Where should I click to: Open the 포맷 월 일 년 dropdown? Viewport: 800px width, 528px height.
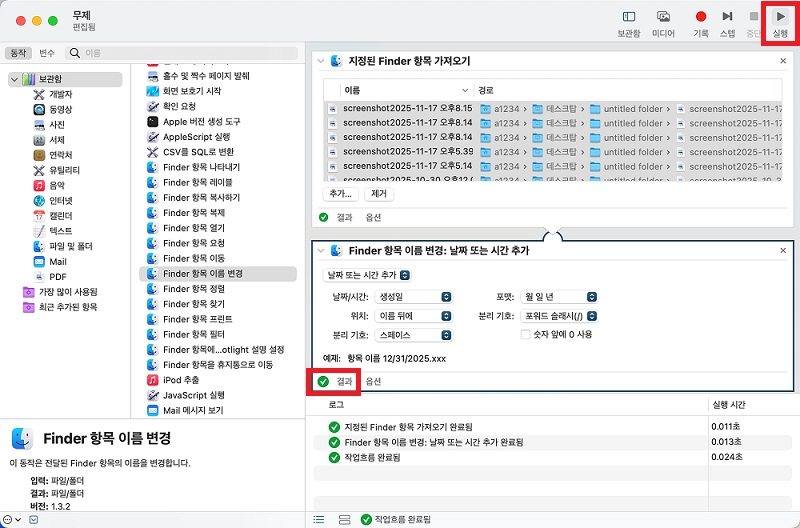[x=559, y=297]
